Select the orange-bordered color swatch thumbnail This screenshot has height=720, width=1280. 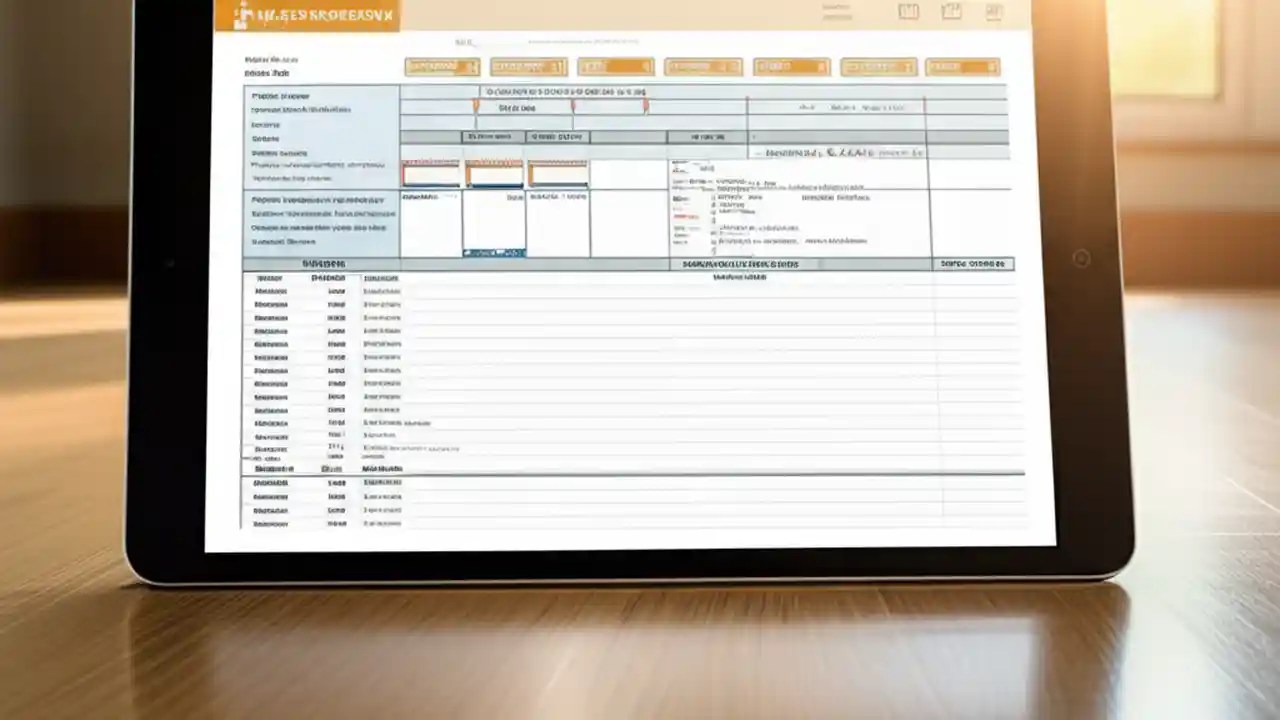tap(493, 172)
